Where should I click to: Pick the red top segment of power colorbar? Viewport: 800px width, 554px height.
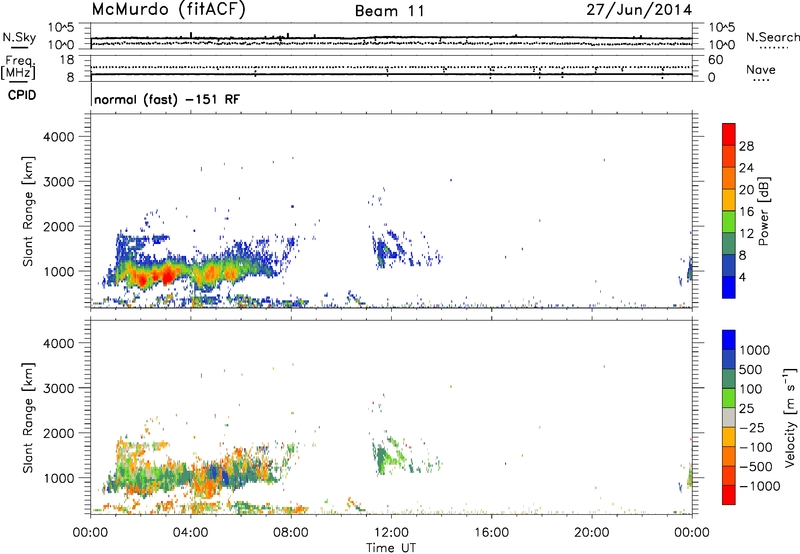pos(729,134)
